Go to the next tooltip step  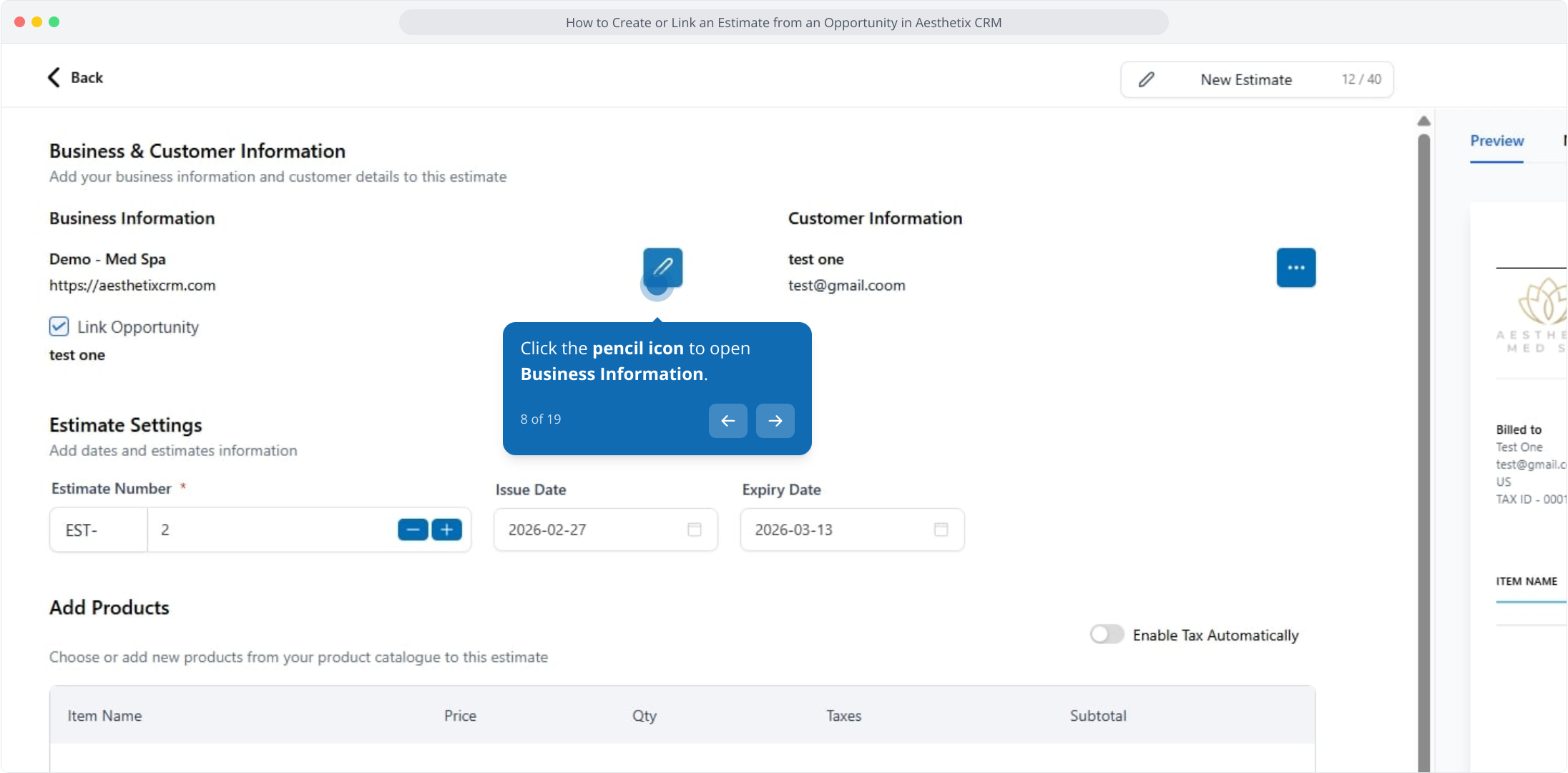[775, 421]
